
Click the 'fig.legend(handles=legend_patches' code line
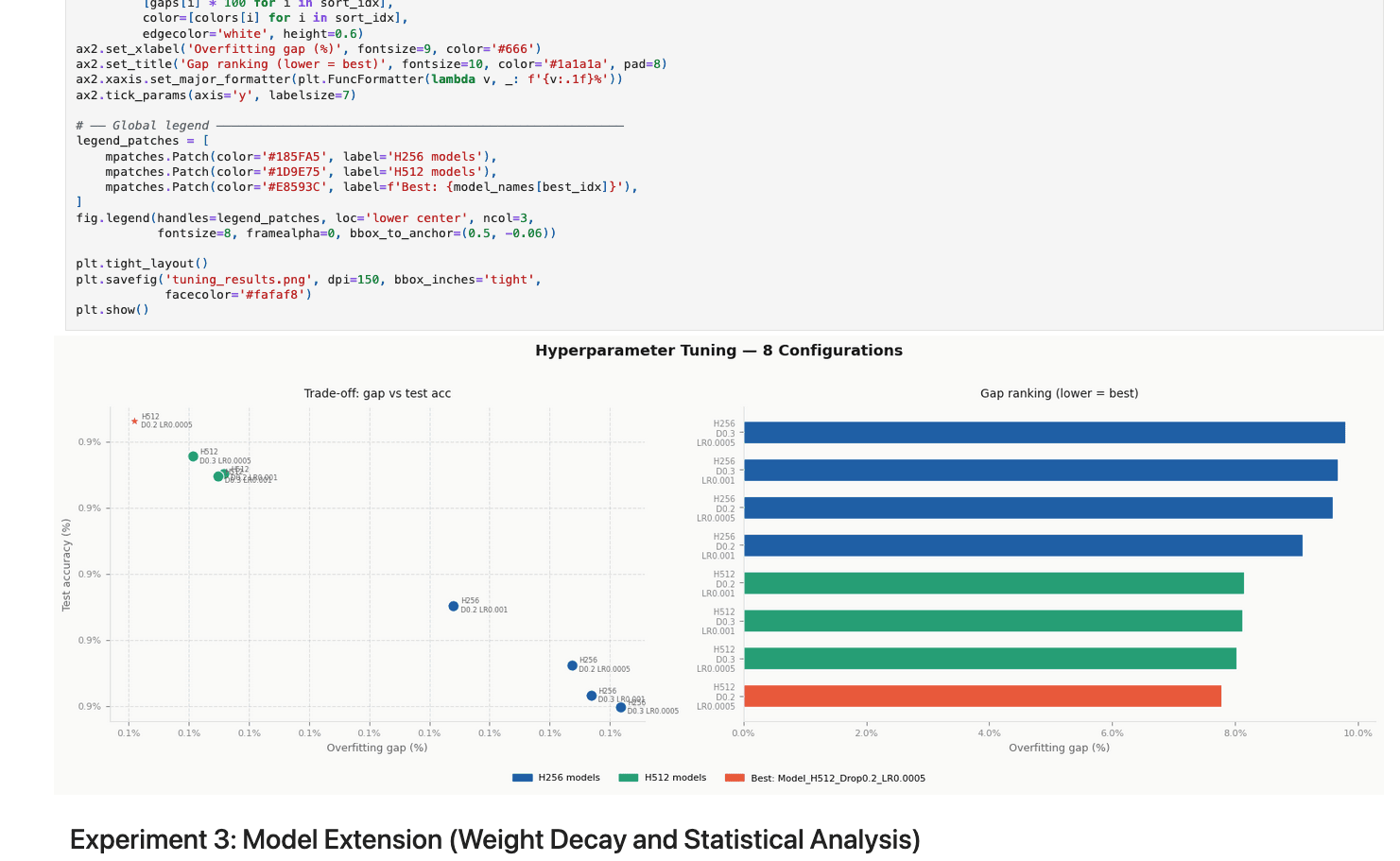click(x=305, y=218)
